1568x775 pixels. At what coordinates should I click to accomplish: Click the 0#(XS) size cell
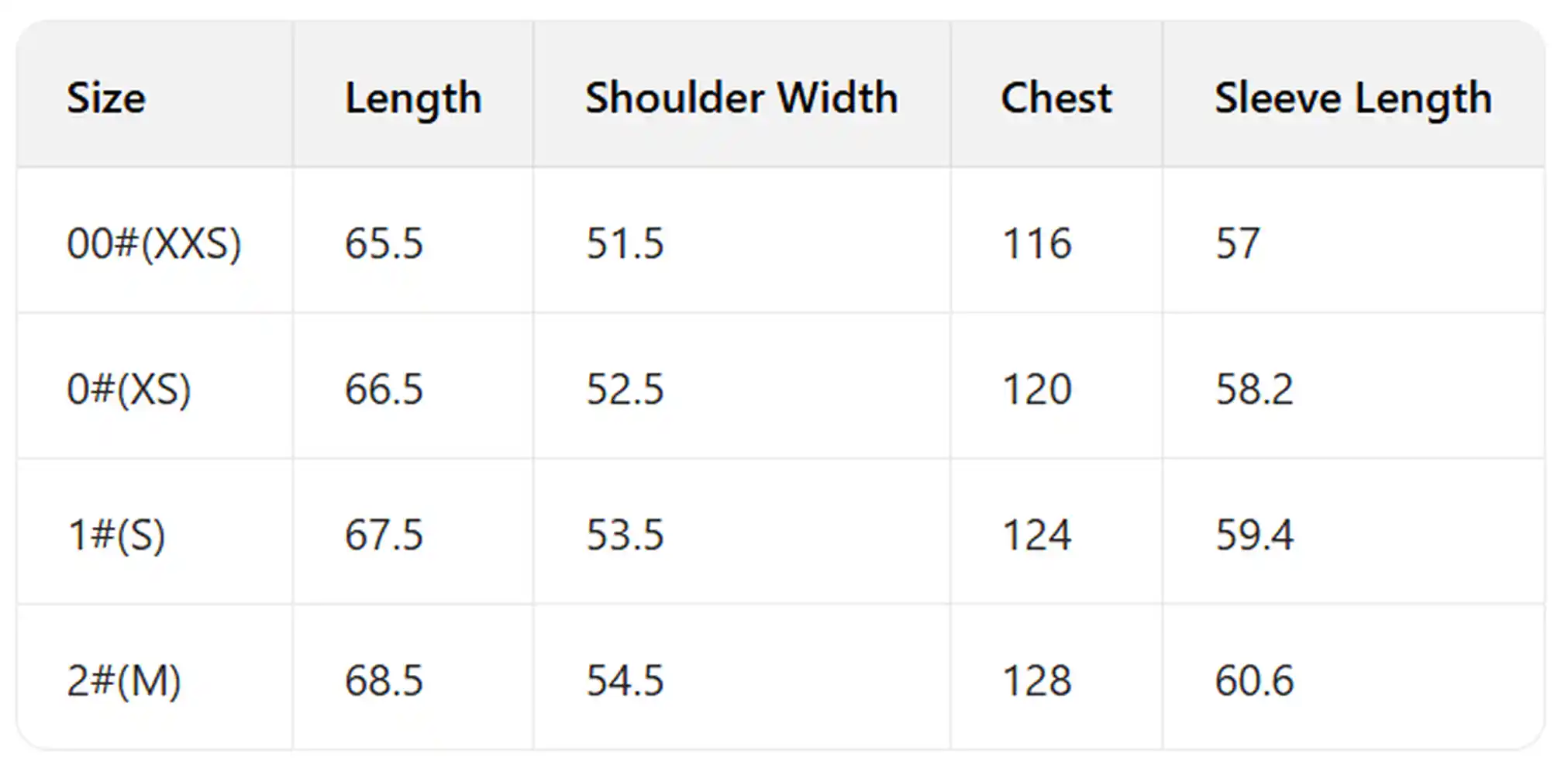point(129,389)
